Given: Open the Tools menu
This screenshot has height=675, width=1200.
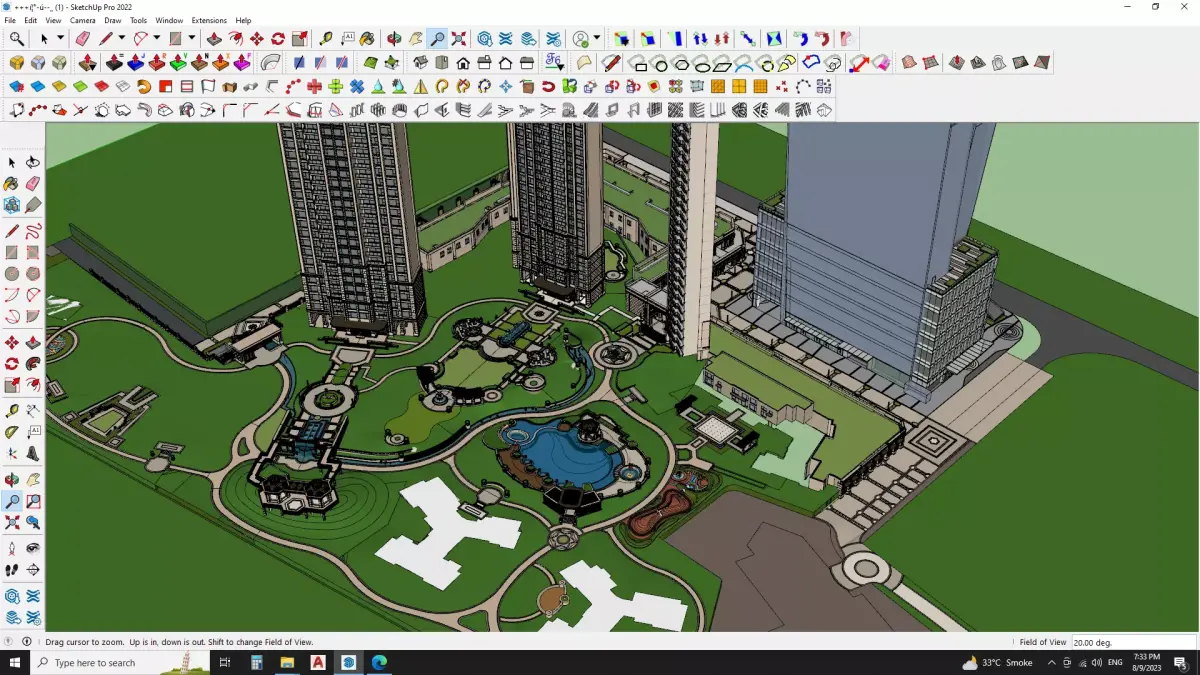Looking at the screenshot, I should point(139,20).
